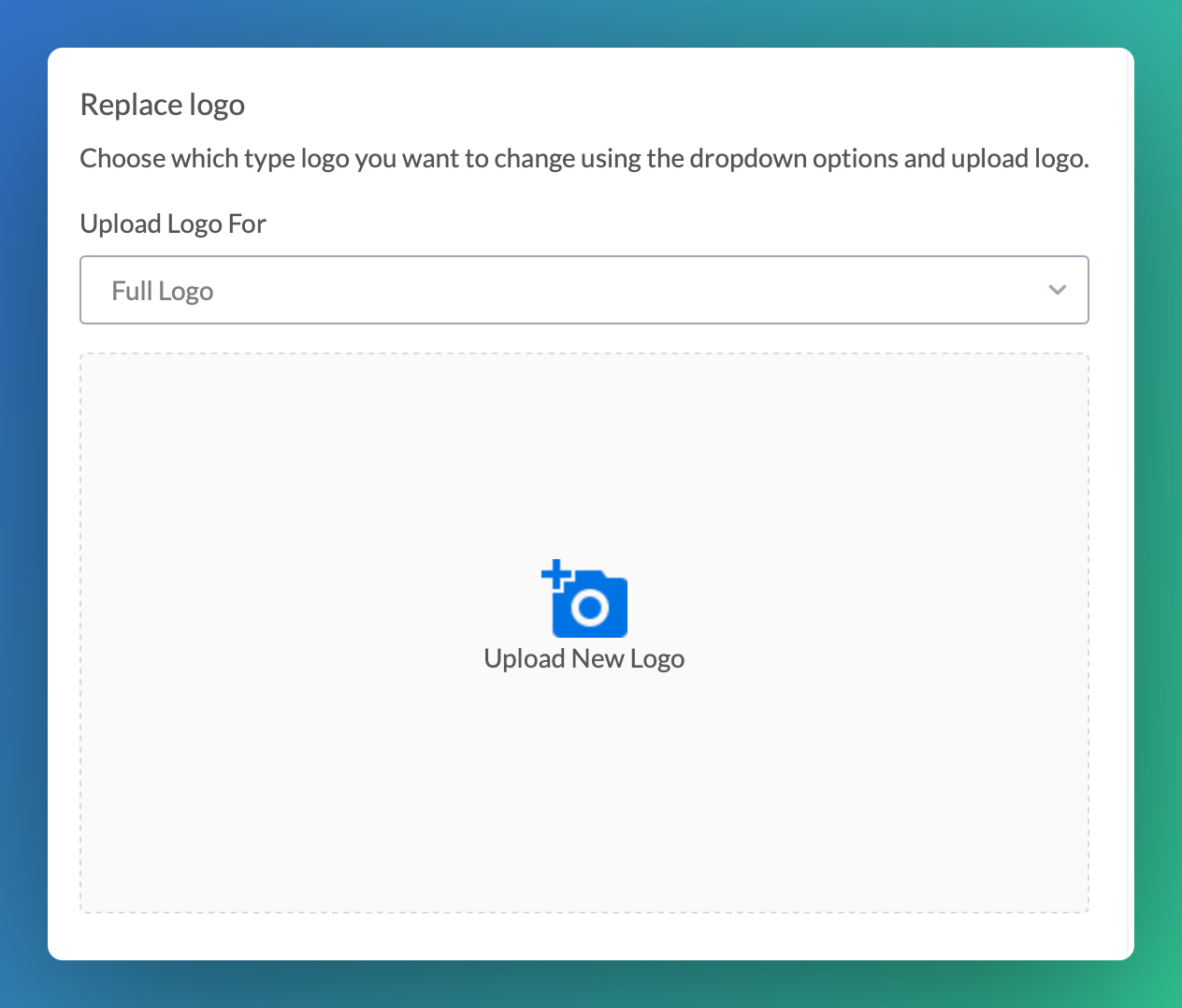
Task: Click the instruction text about choosing logo type
Action: [x=584, y=159]
